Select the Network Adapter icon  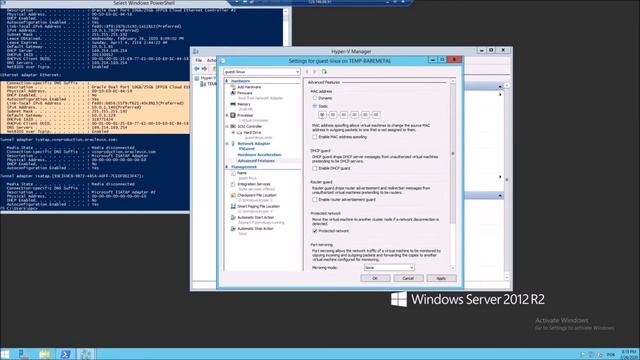point(233,144)
